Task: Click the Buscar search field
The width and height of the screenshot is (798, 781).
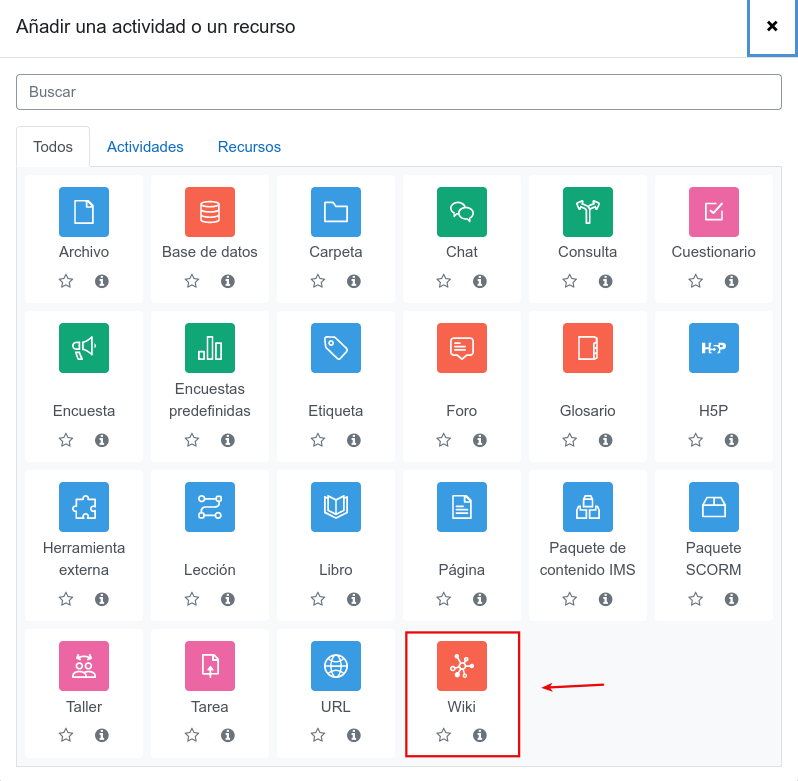Action: (398, 92)
